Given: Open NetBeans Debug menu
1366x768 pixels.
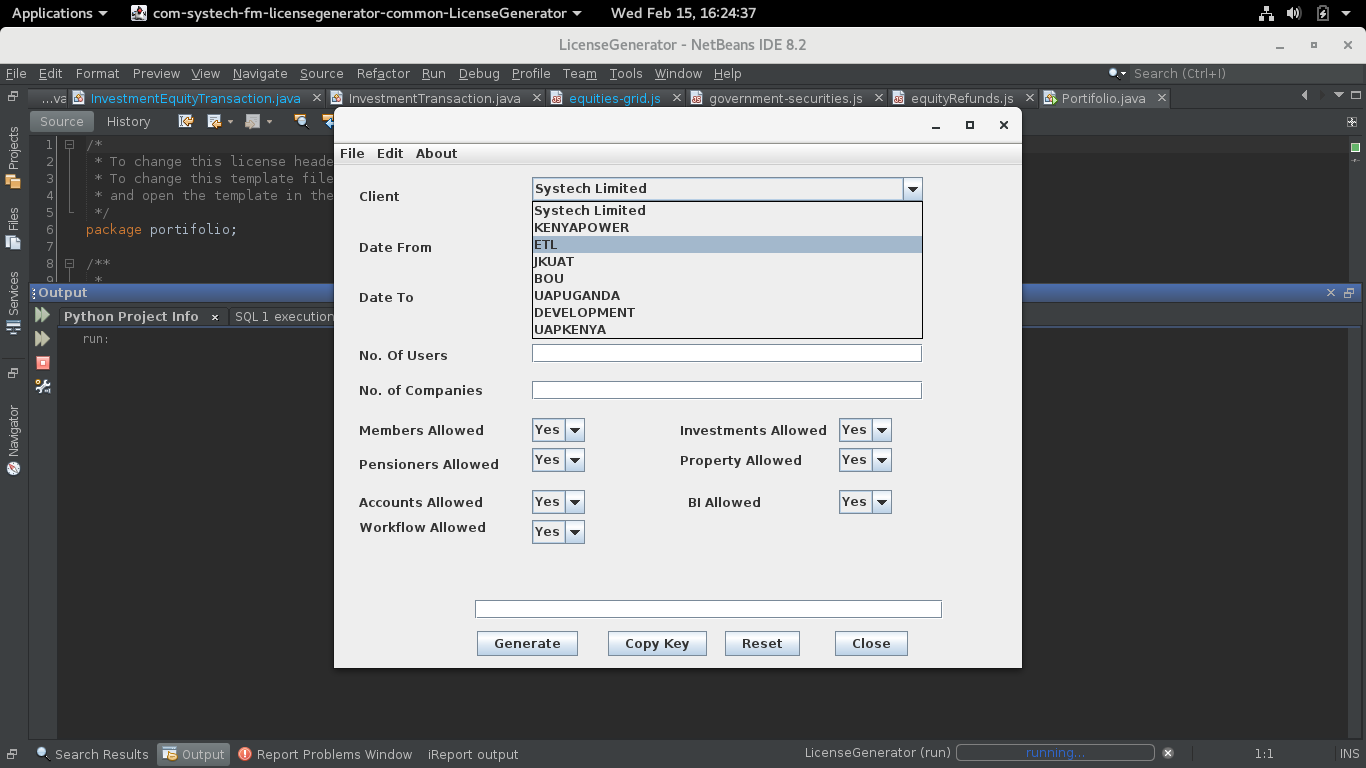Looking at the screenshot, I should coord(479,73).
